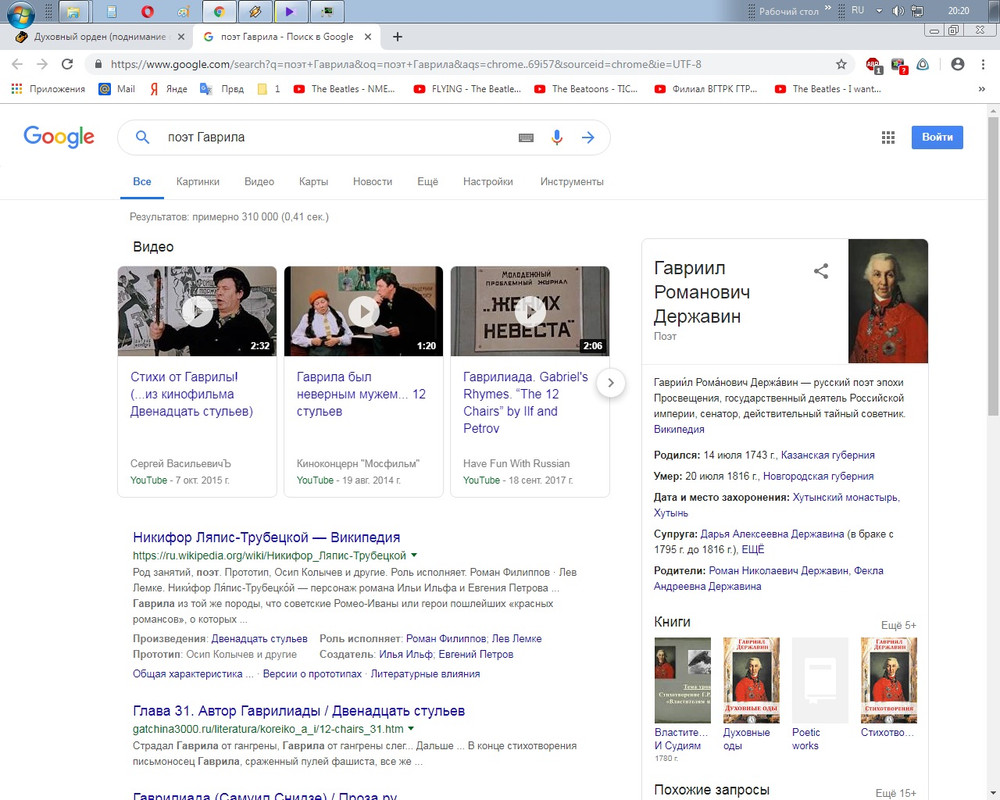The width and height of the screenshot is (1000, 800).
Task: Open Chrome's three-dot menu
Action: (x=983, y=64)
